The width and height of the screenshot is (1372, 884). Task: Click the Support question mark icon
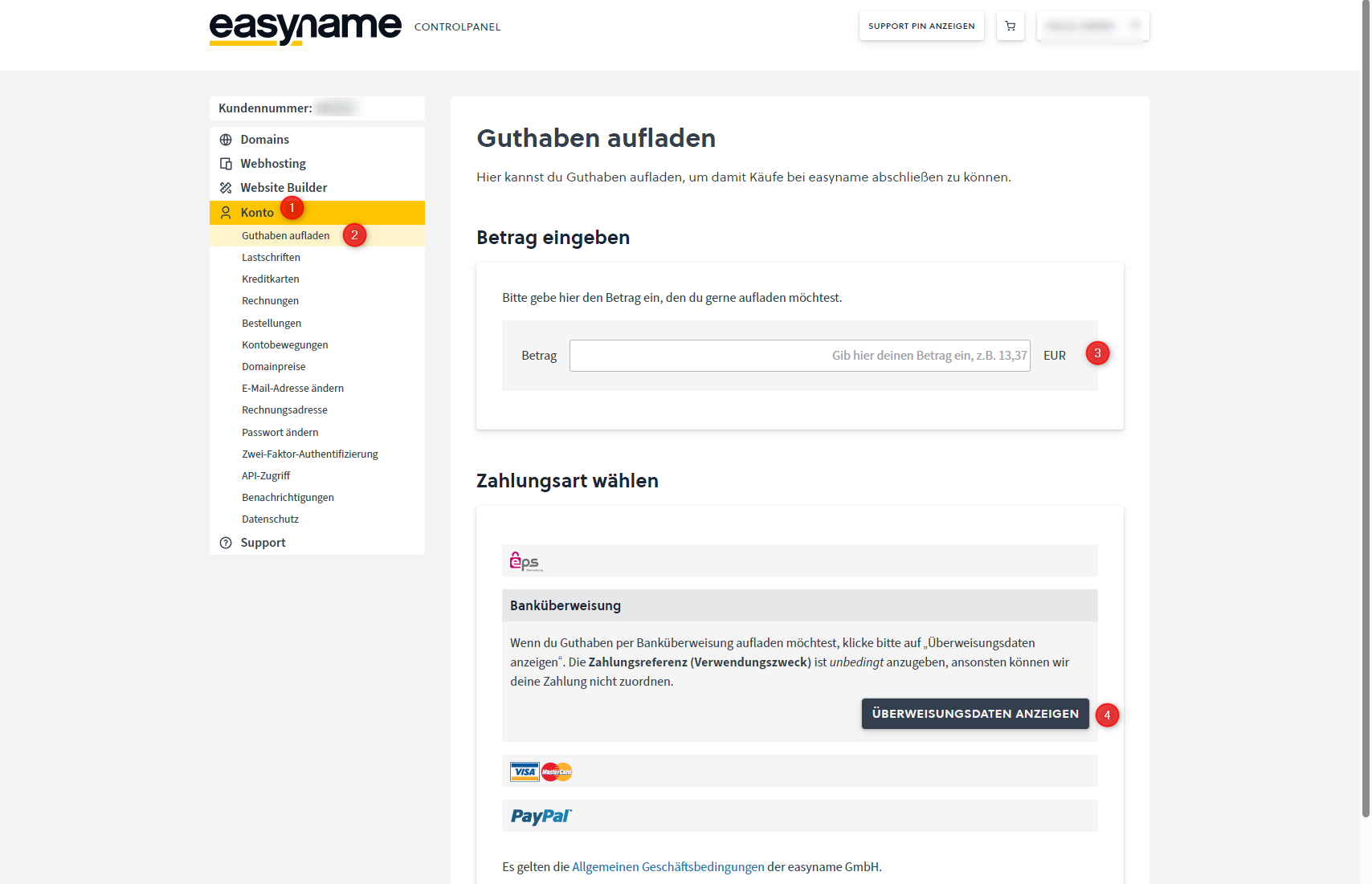pos(226,543)
